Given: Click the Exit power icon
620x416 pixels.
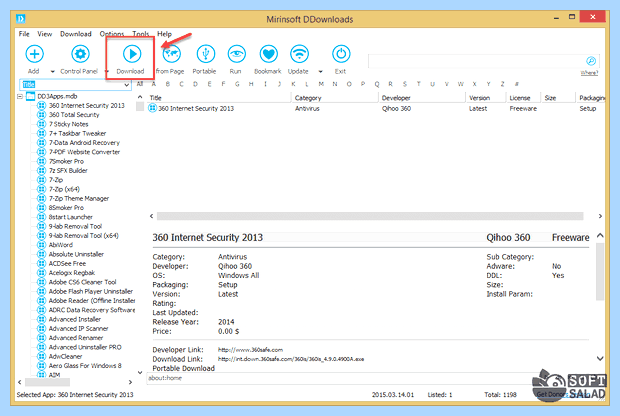Looking at the screenshot, I should [341, 54].
